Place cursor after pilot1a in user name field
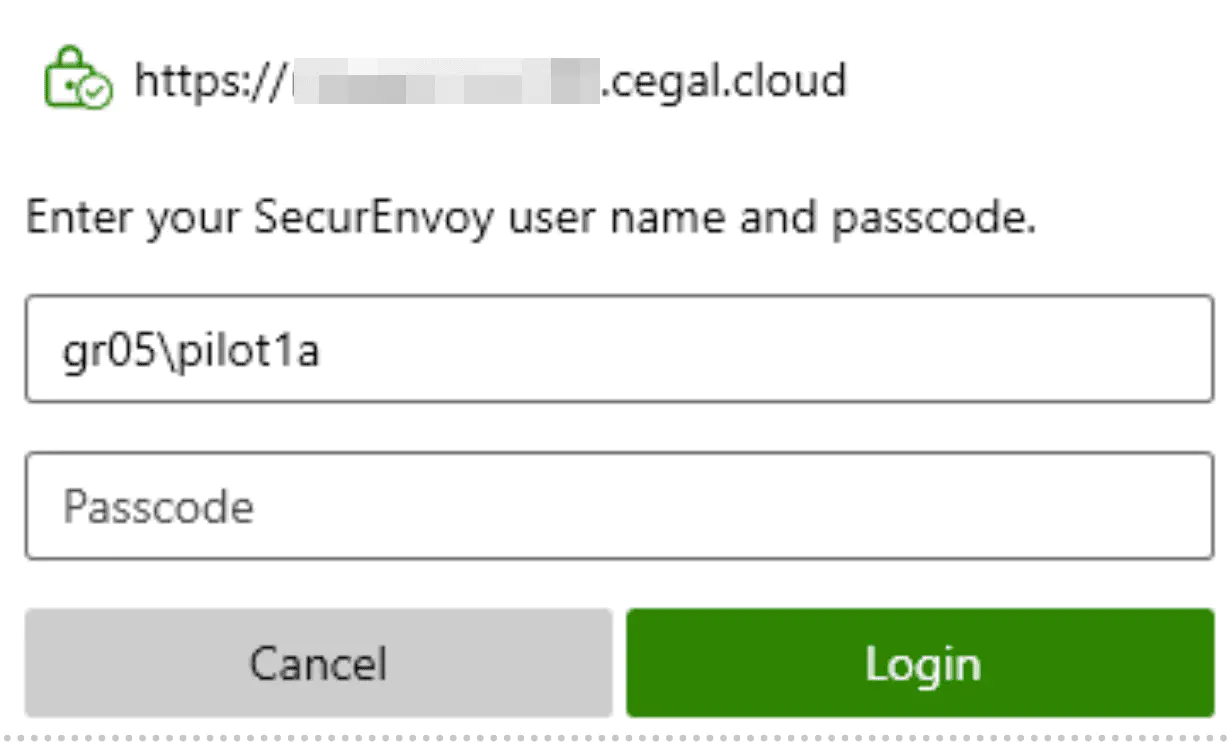The image size is (1232, 742). point(322,352)
